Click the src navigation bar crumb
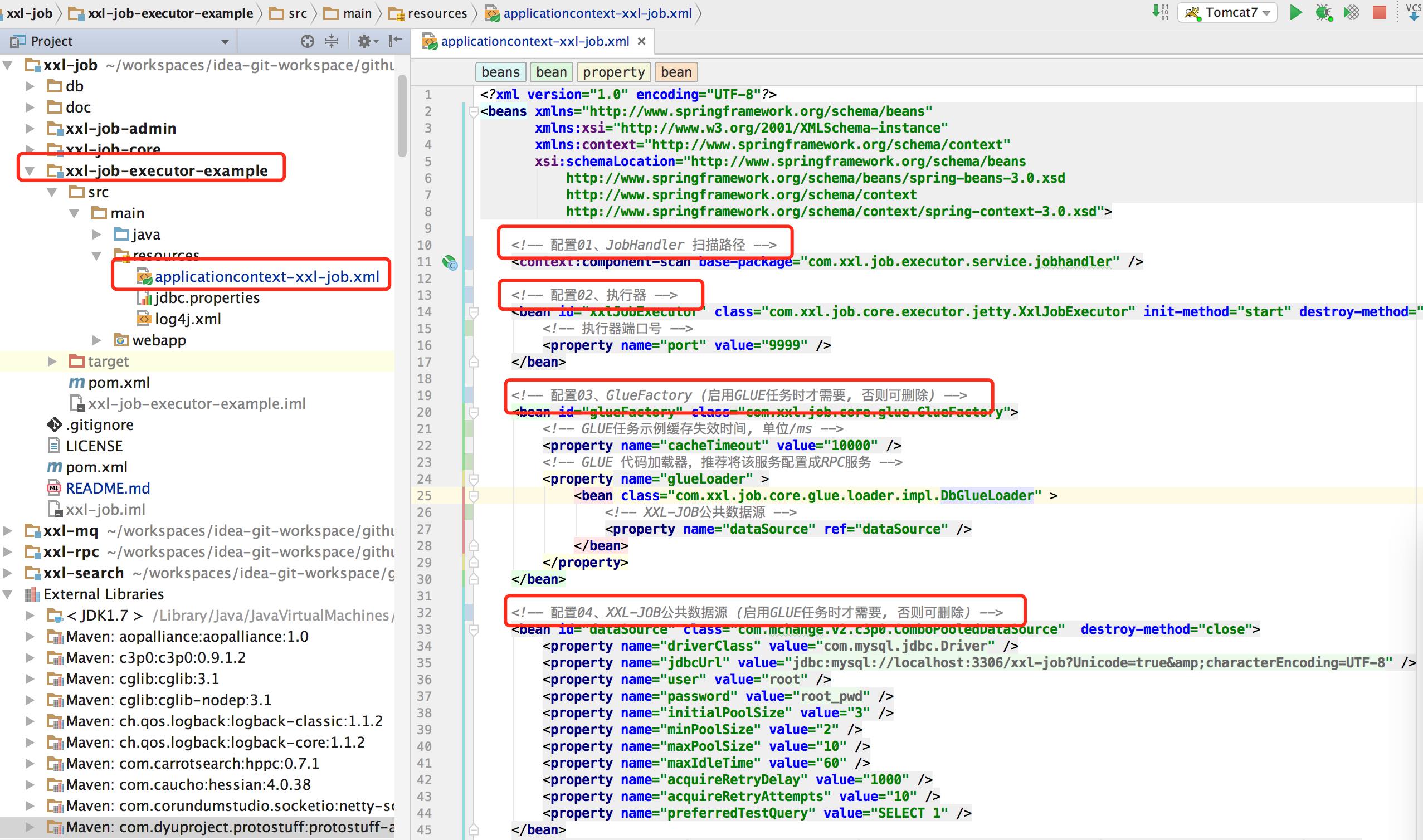The width and height of the screenshot is (1423, 840). [289, 13]
